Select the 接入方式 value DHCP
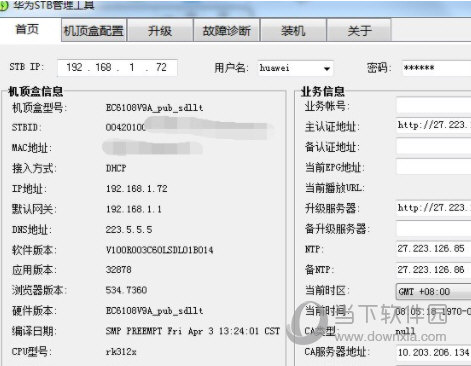This screenshot has height=366, width=471. click(116, 168)
